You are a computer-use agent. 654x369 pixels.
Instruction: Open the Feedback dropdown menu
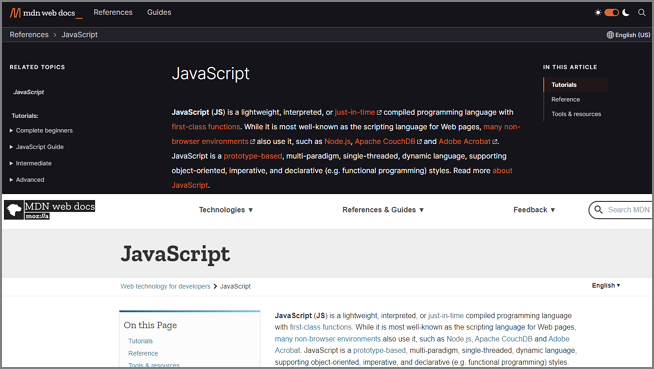tap(534, 210)
